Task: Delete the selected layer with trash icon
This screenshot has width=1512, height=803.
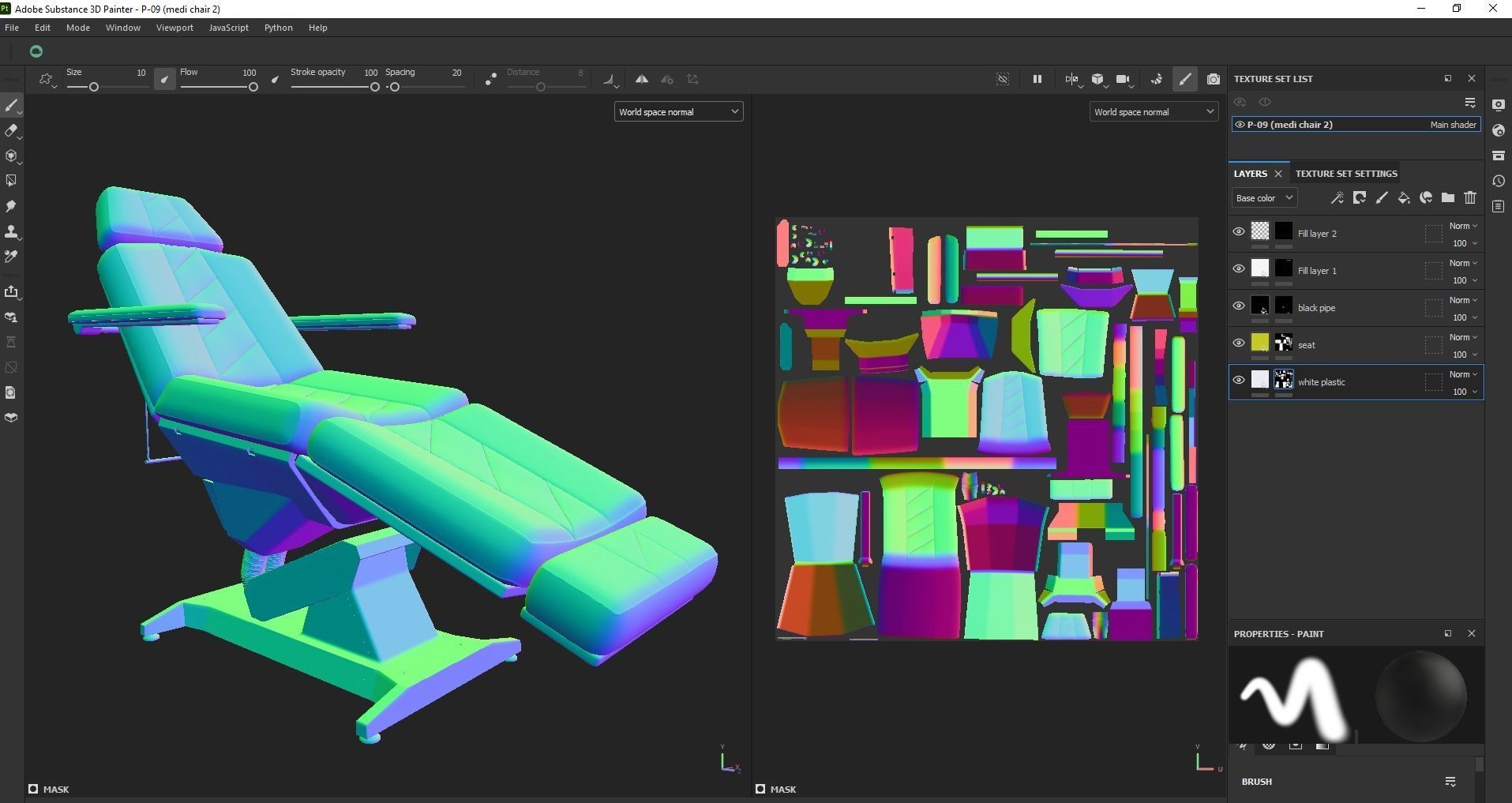Action: coord(1470,198)
